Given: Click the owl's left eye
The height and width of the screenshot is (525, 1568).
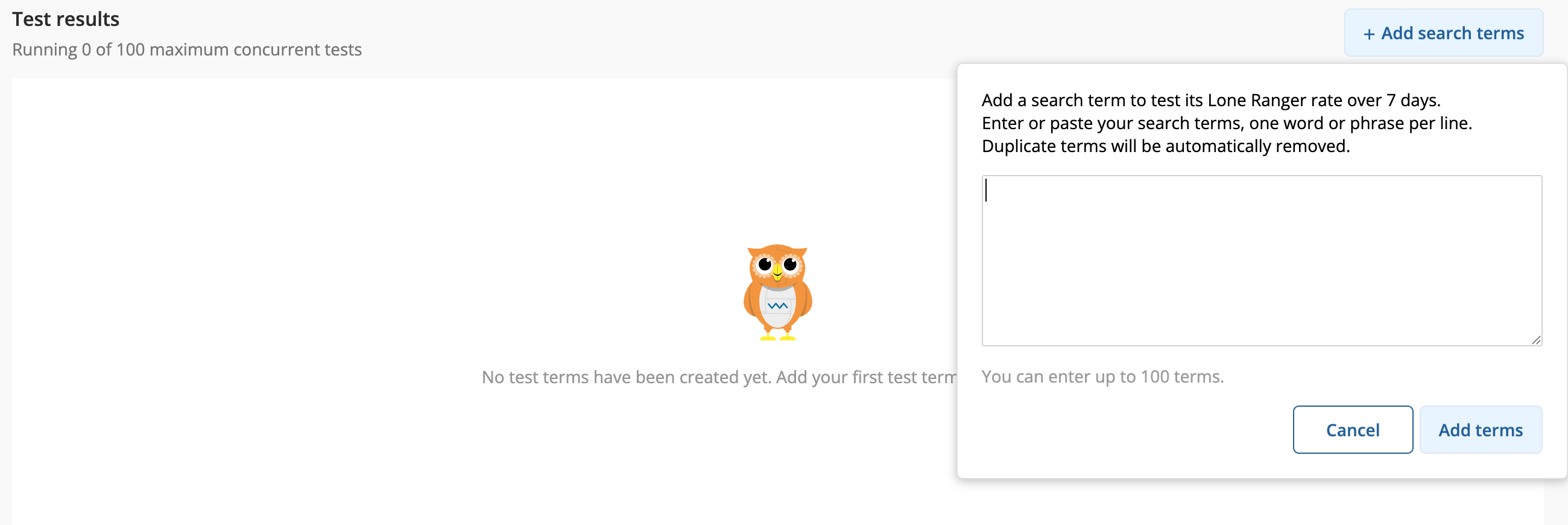Looking at the screenshot, I should point(765,265).
